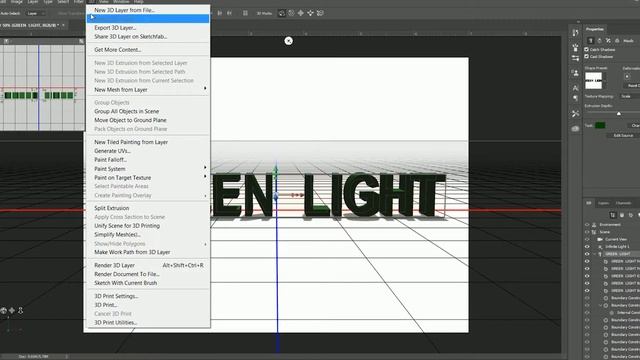Hide Infinite Light 1 with eye icon
The width and height of the screenshot is (640, 360).
point(587,247)
